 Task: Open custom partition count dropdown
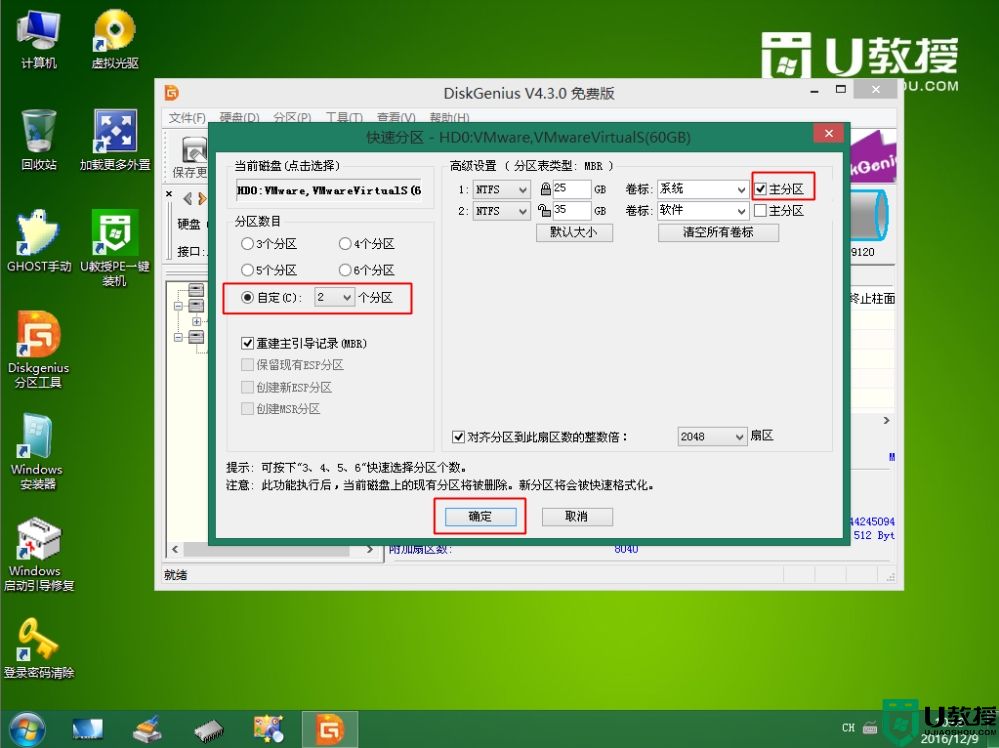coord(334,298)
